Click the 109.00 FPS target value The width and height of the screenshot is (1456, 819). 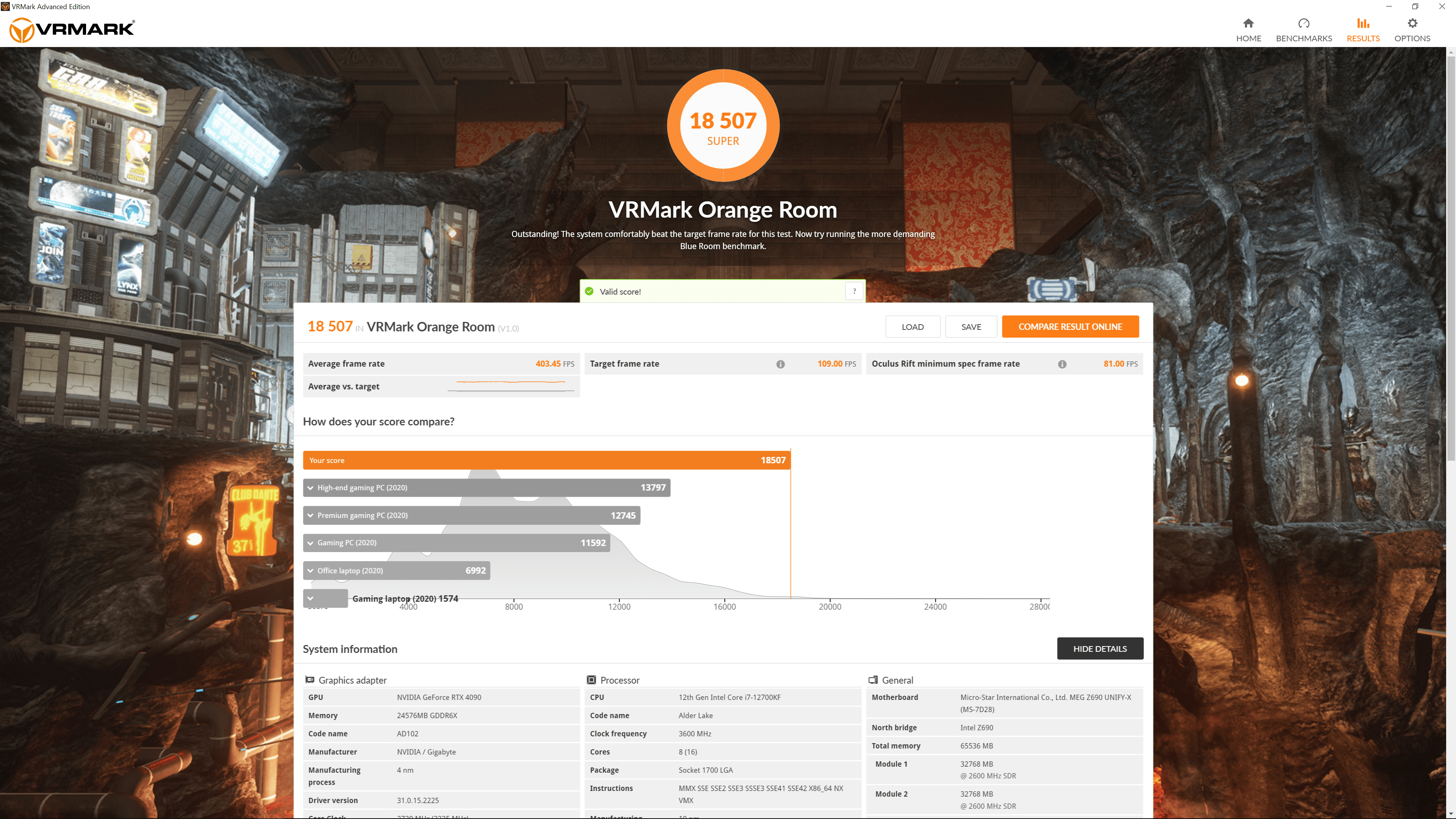[x=836, y=364]
